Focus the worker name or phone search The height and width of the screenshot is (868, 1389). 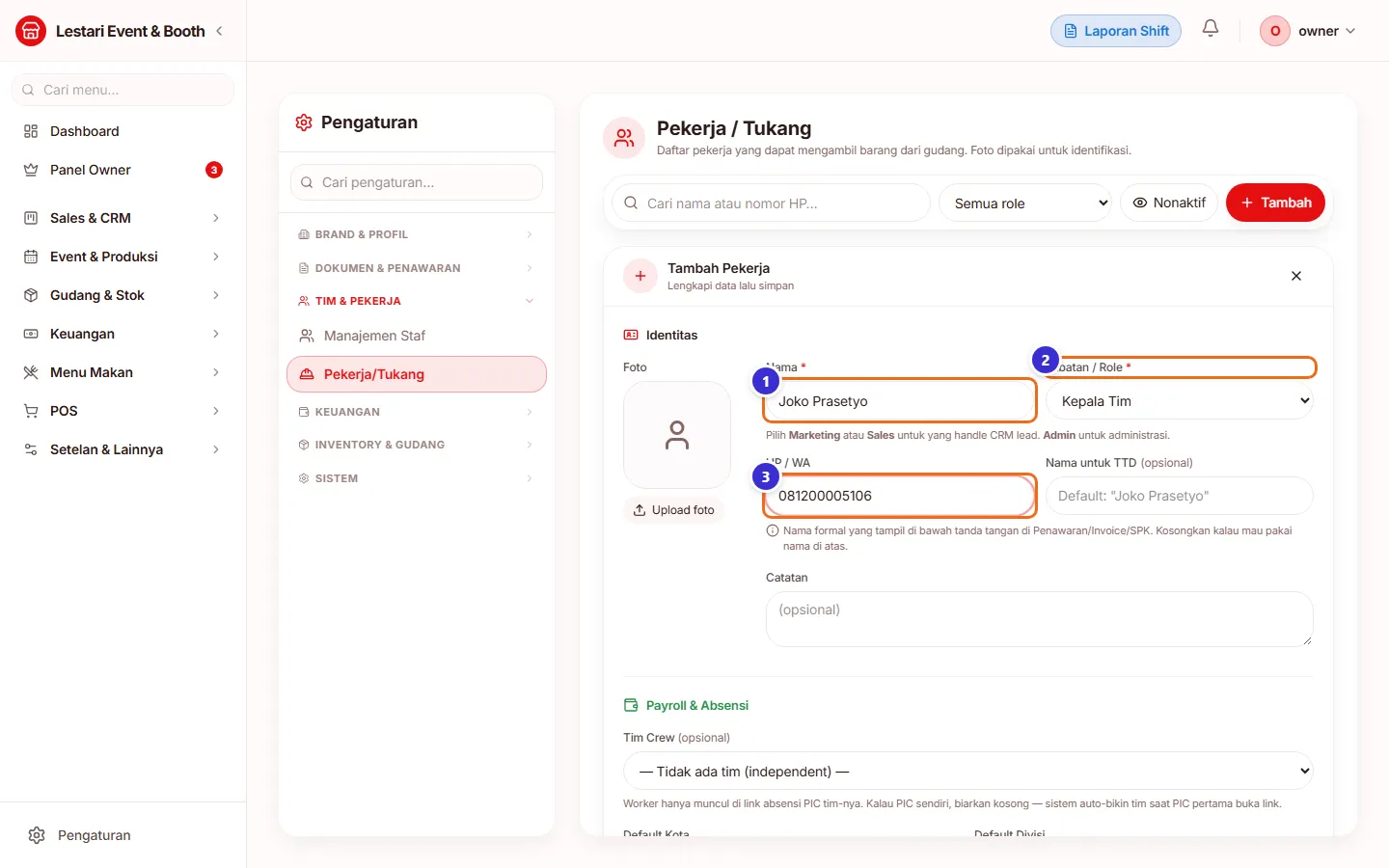point(771,203)
